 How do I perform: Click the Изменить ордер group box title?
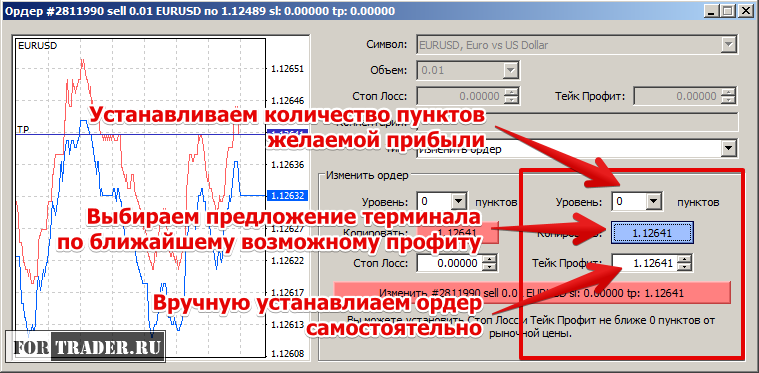[367, 175]
